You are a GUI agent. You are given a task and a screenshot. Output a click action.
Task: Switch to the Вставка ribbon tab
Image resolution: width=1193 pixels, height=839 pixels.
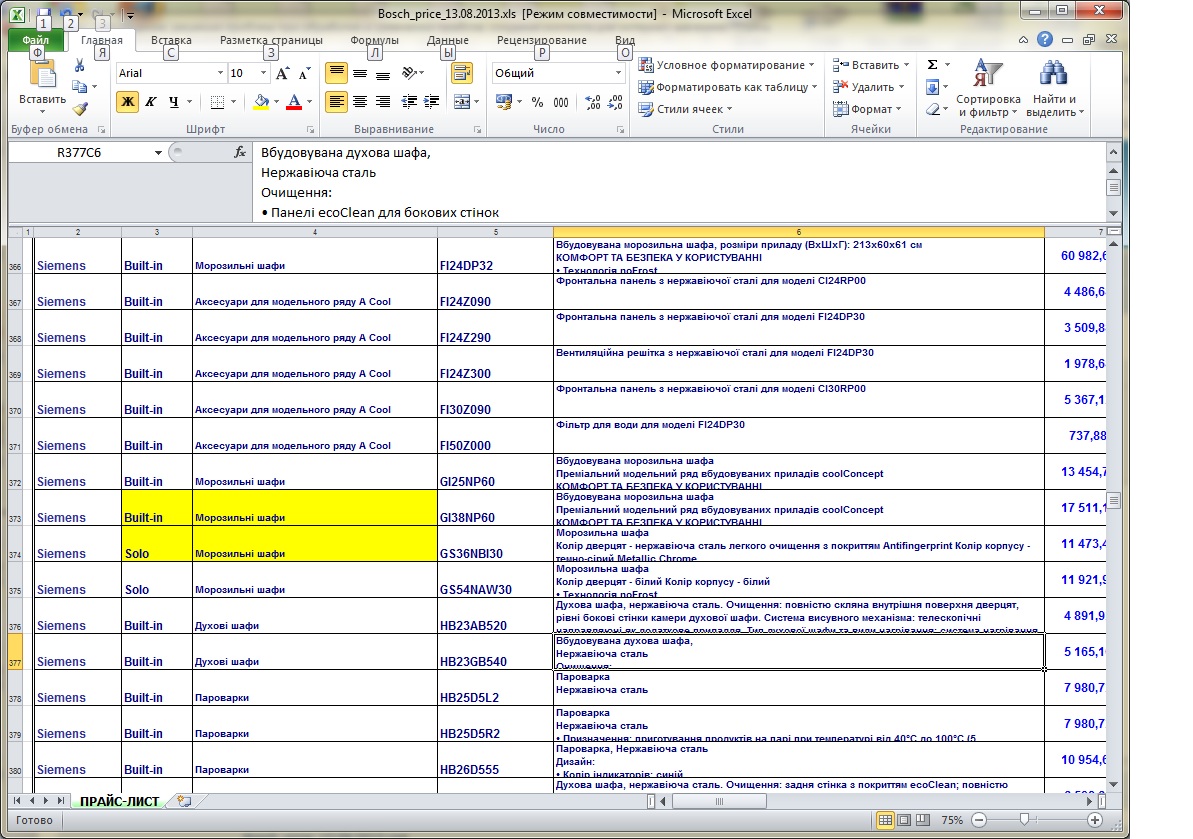pos(171,40)
